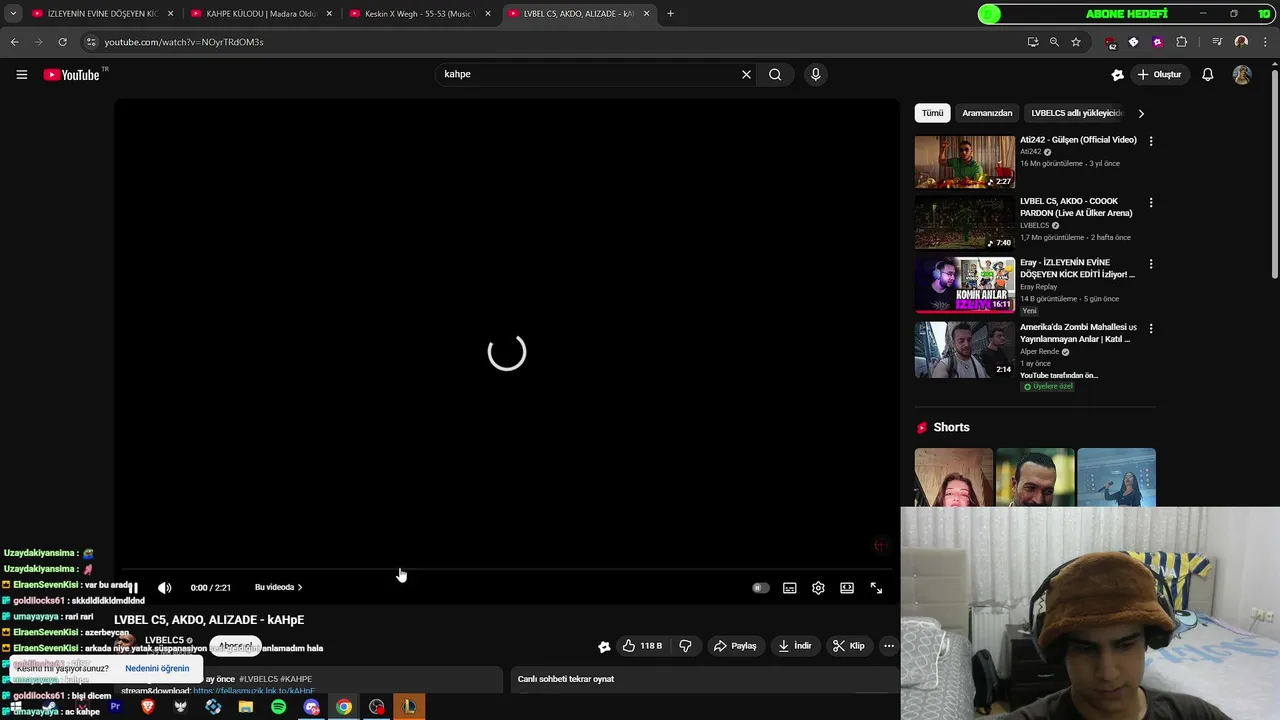
Task: Click 'Nedenini öğrenin' link
Action: point(157,668)
